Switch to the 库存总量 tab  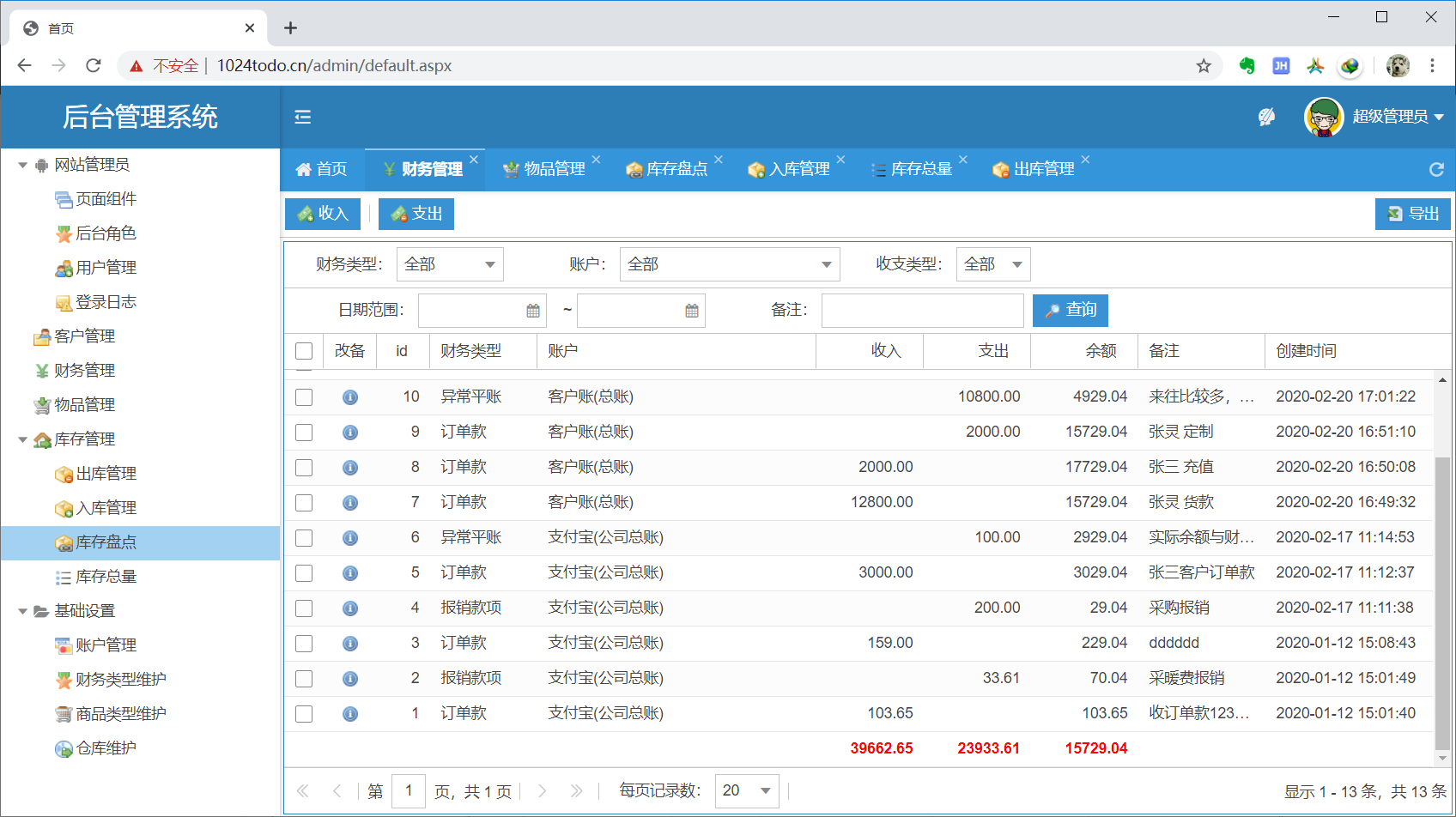click(913, 169)
